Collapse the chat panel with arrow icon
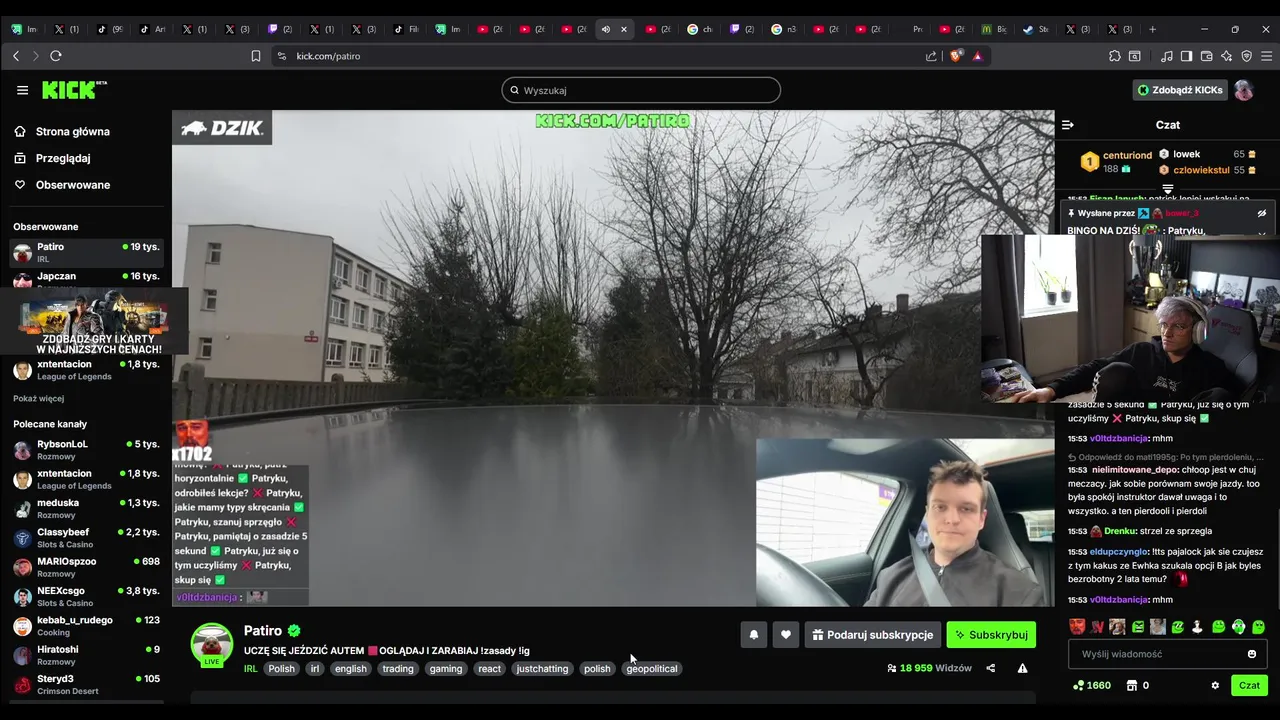This screenshot has height=720, width=1280. click(1067, 125)
